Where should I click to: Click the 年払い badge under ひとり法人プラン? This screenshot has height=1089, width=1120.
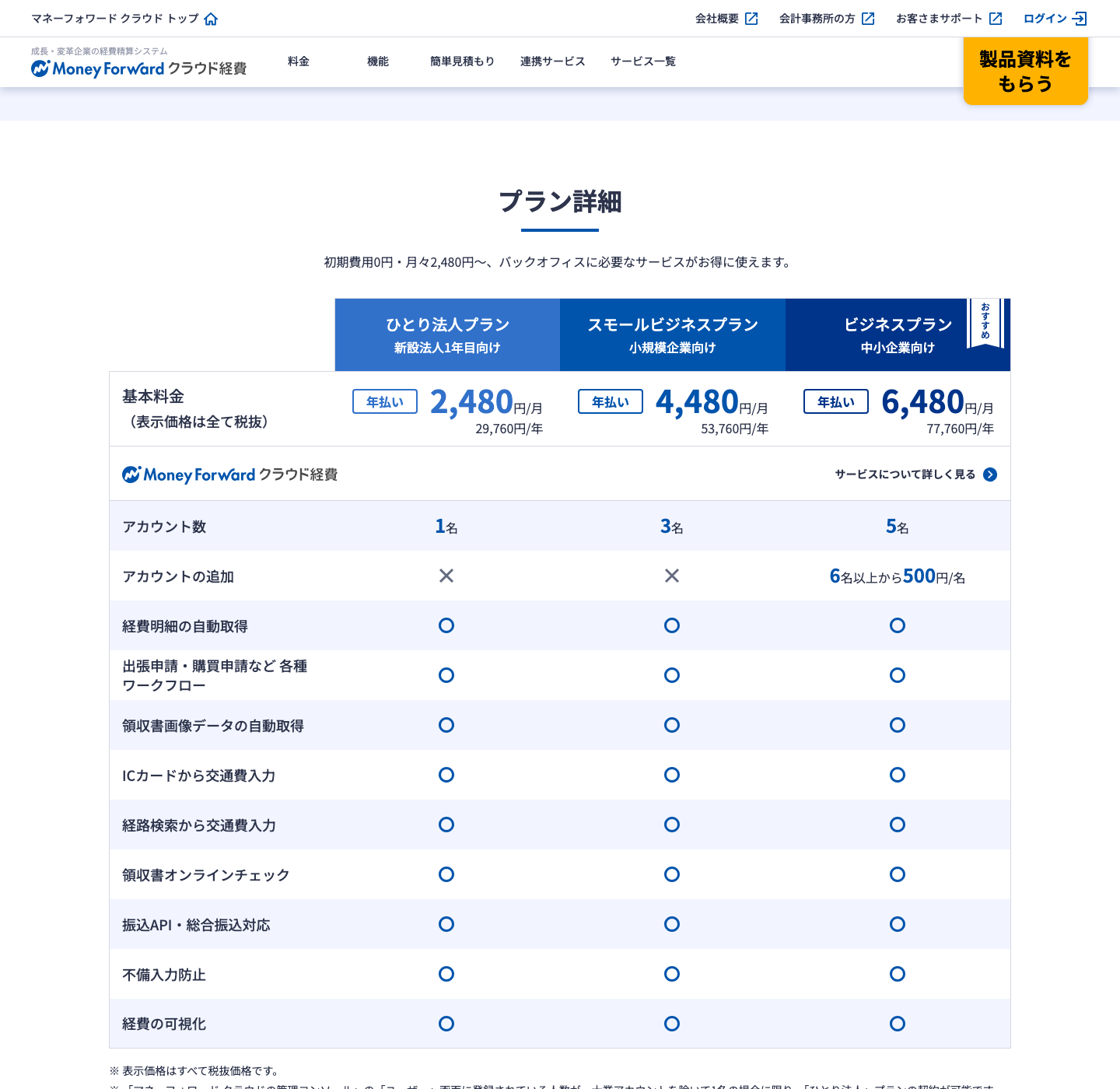click(x=385, y=401)
